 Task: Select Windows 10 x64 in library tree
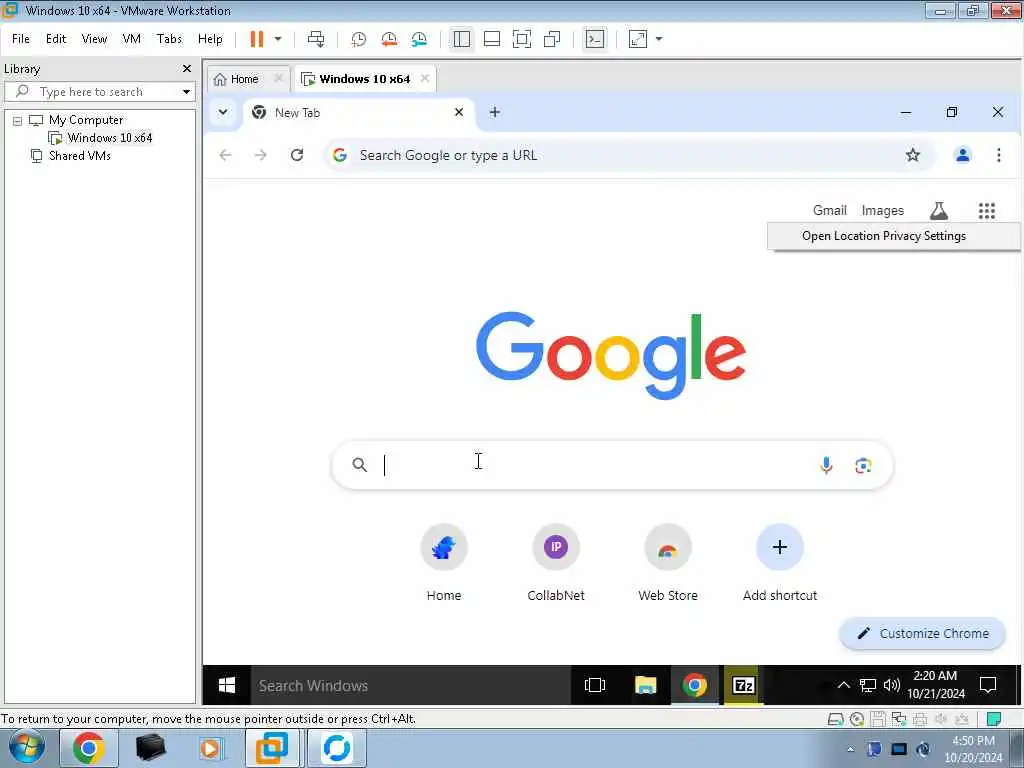(x=109, y=138)
